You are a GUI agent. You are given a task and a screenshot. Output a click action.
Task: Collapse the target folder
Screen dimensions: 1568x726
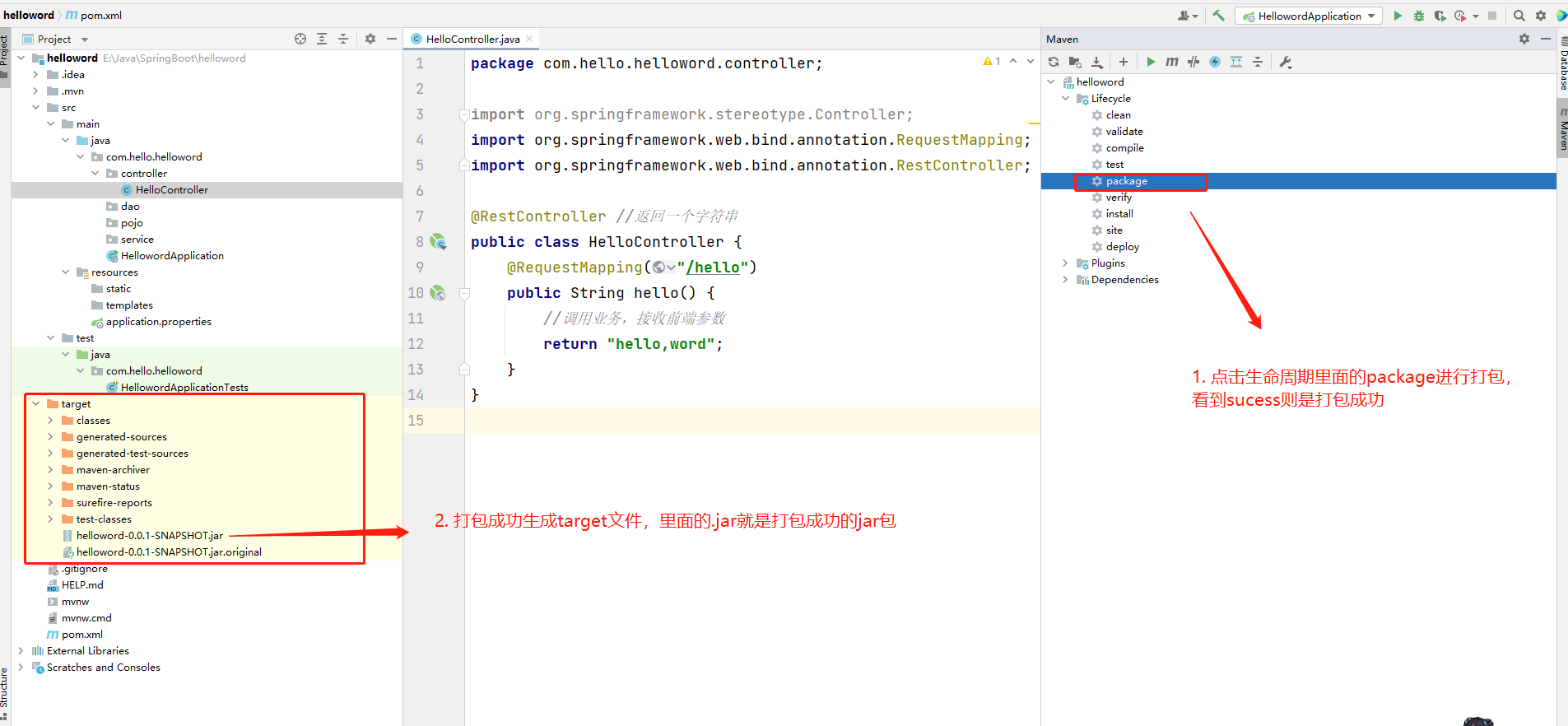35,403
